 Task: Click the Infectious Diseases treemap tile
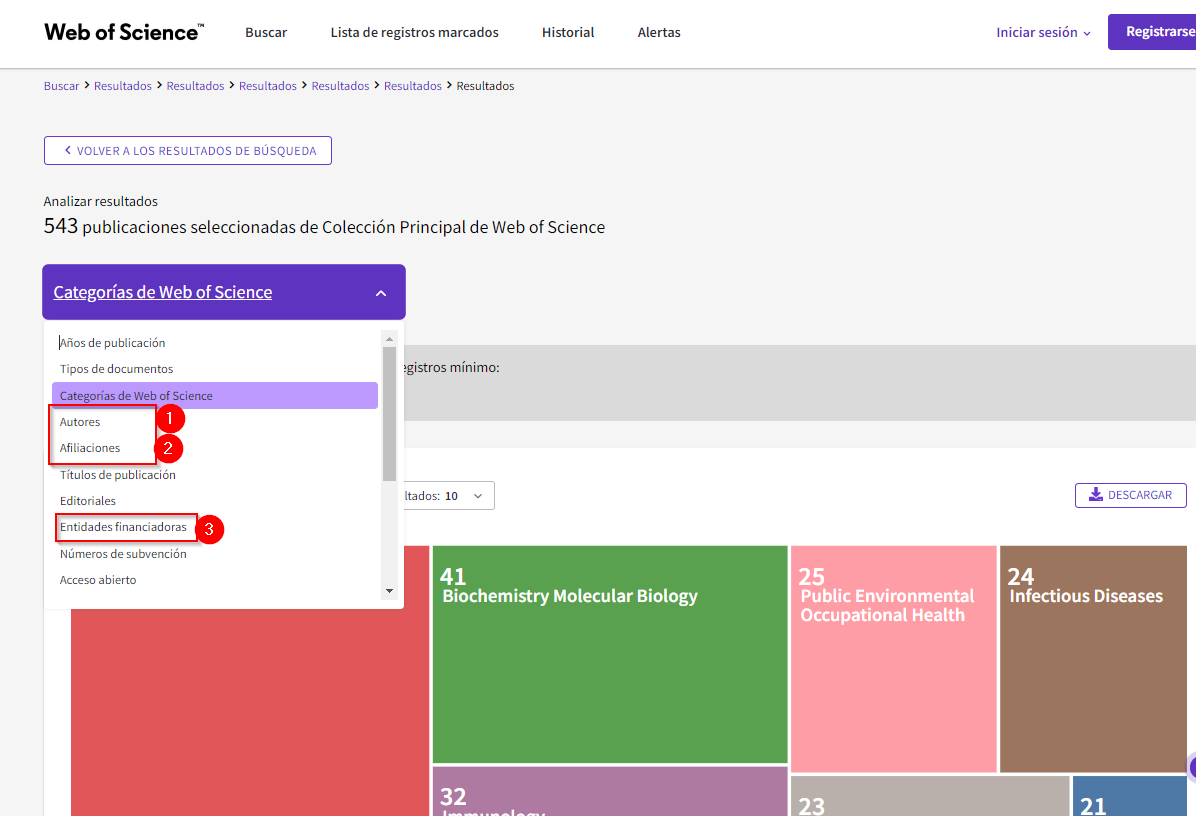[x=1094, y=659]
